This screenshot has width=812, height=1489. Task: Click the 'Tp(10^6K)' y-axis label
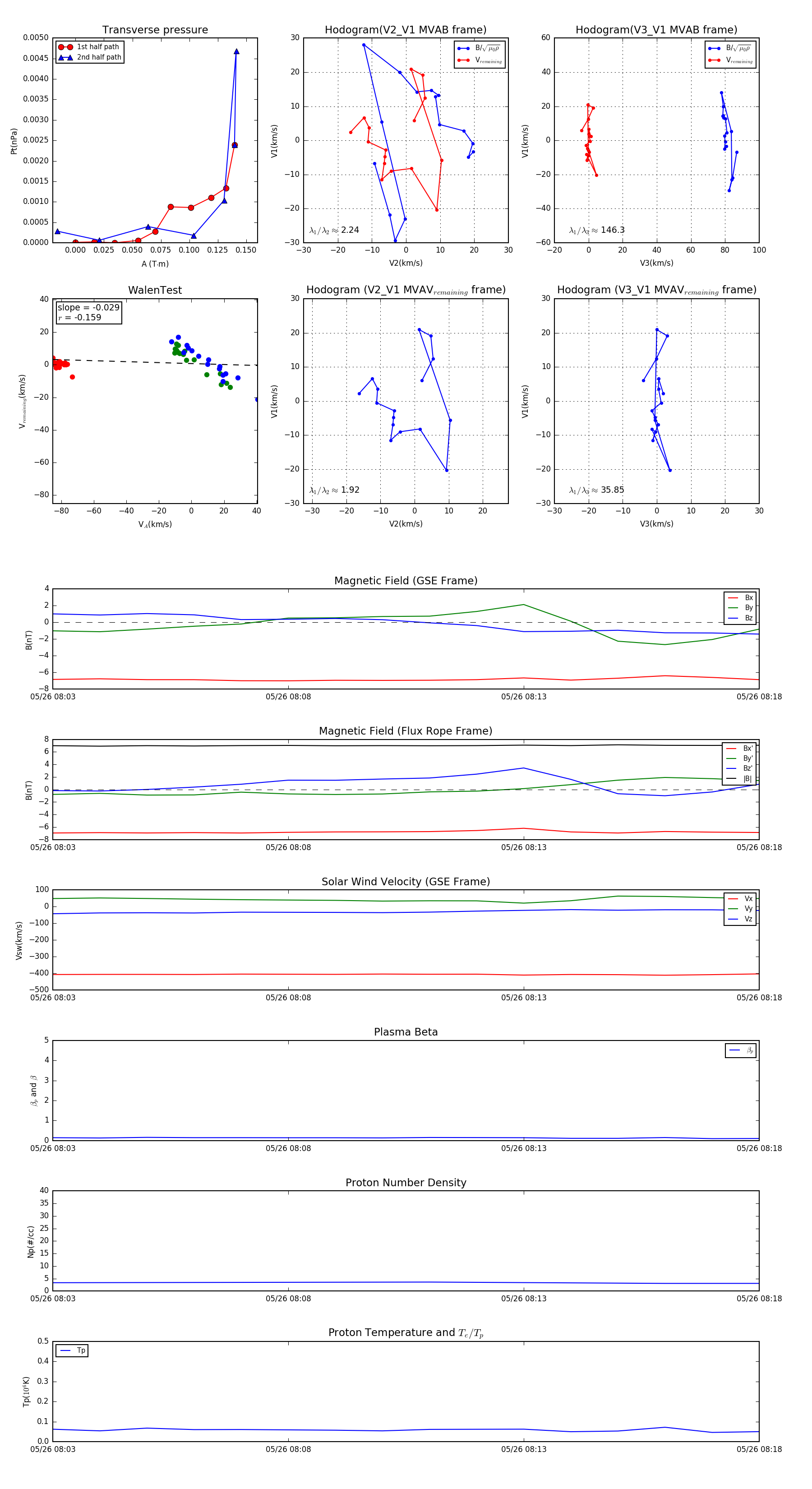coord(27,1392)
